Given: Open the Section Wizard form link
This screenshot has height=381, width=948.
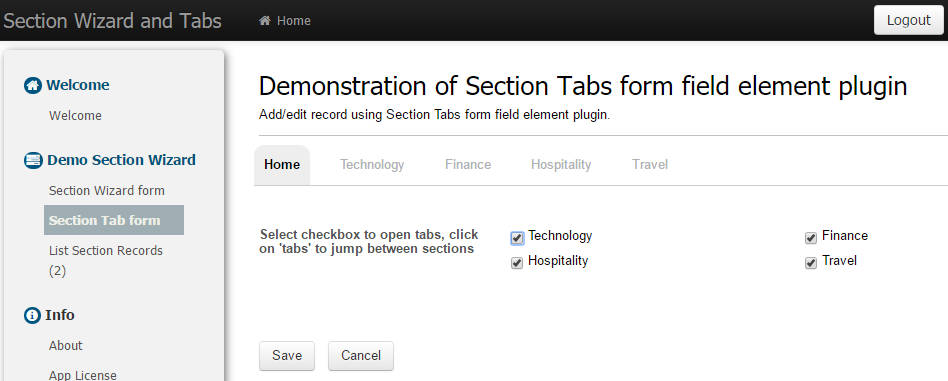Looking at the screenshot, I should (x=106, y=190).
